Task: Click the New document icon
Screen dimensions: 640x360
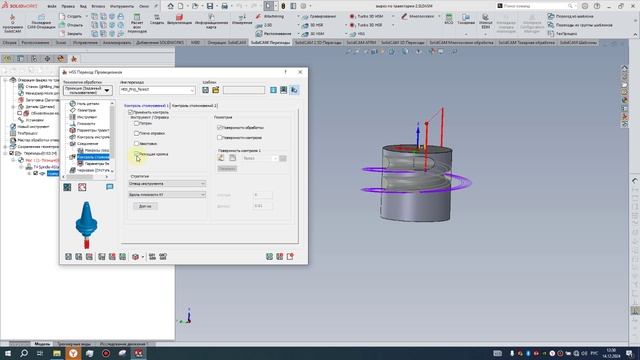Action: click(x=180, y=6)
